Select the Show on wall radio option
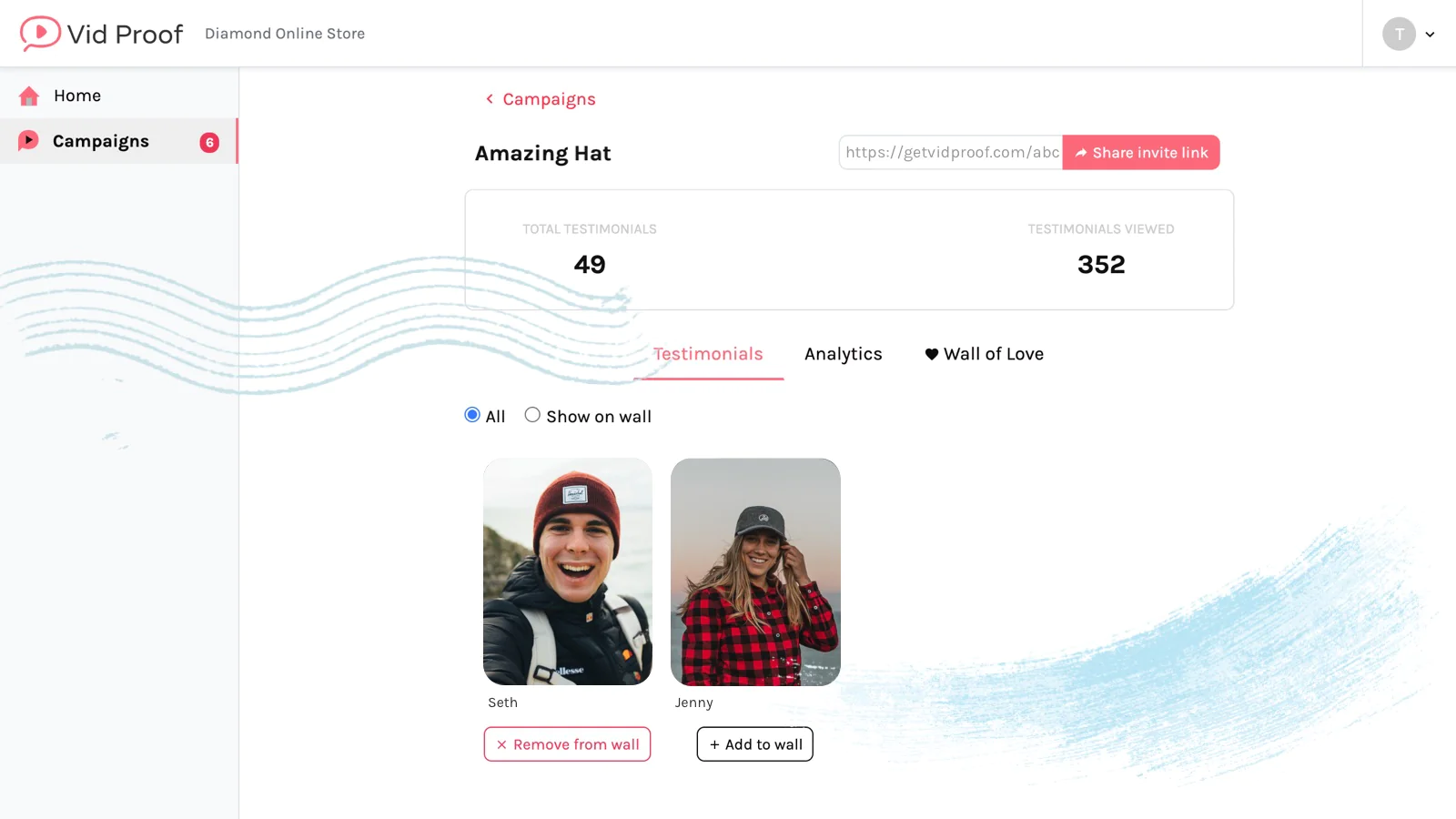 tap(532, 415)
